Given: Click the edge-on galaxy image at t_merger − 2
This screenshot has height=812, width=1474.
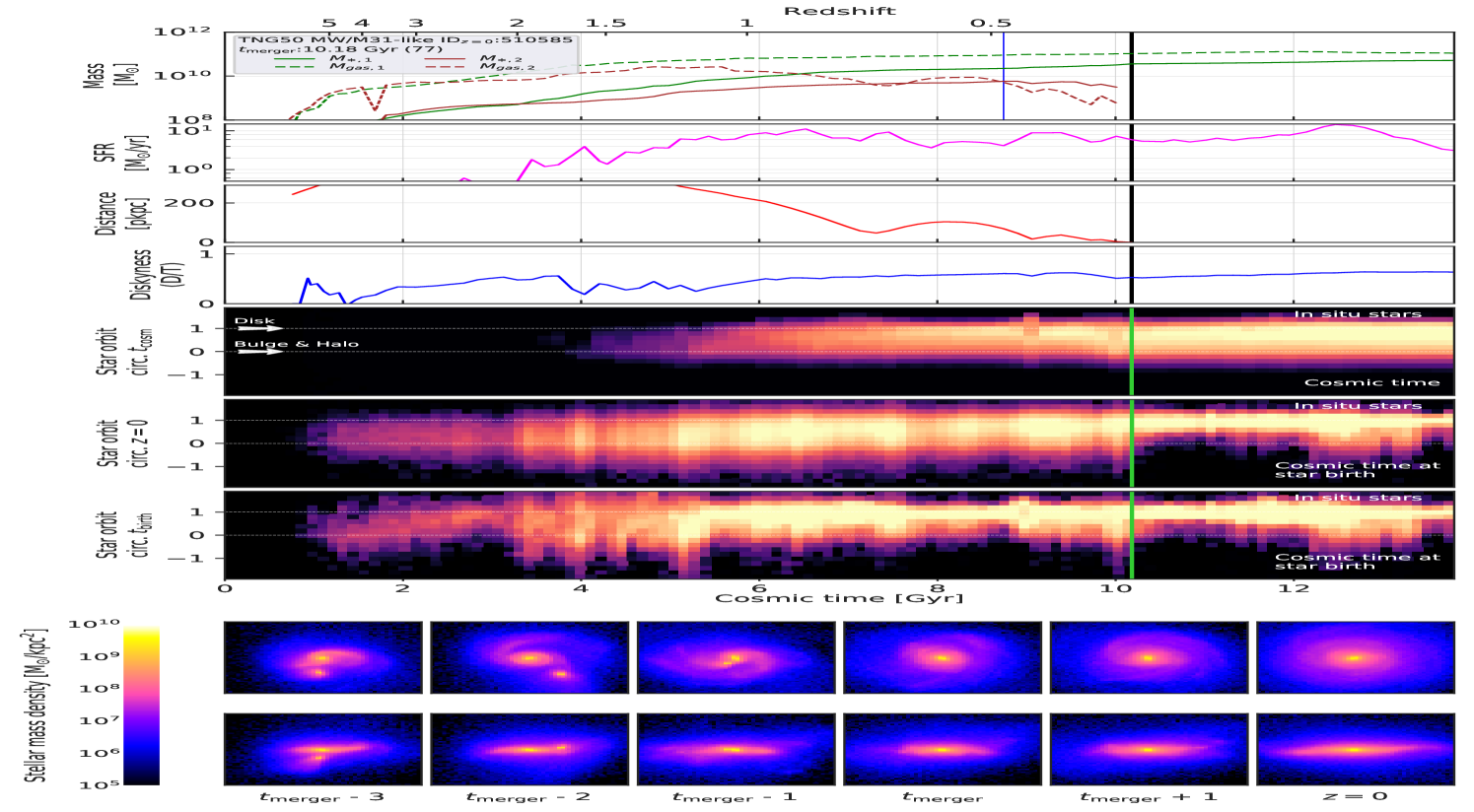Looking at the screenshot, I should [529, 749].
